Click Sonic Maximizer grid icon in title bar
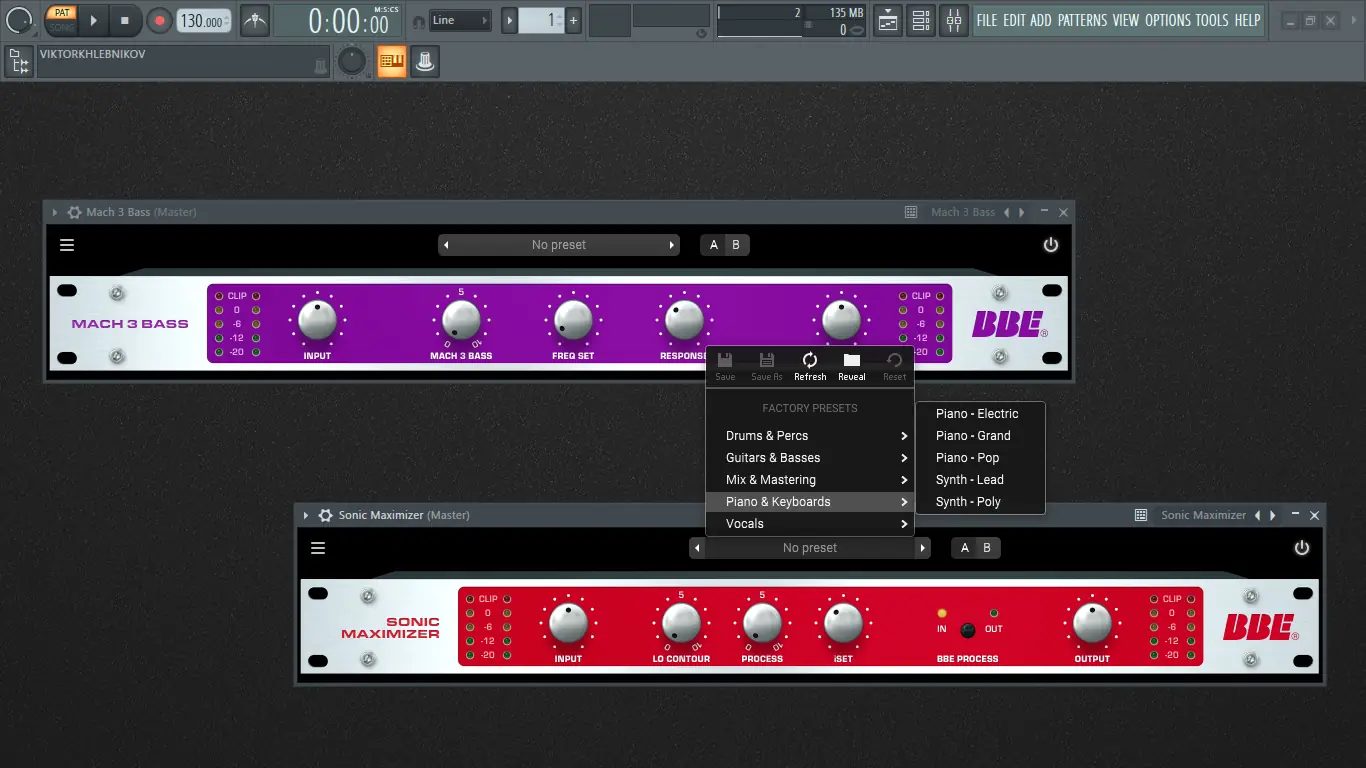The image size is (1366, 768). click(1141, 515)
